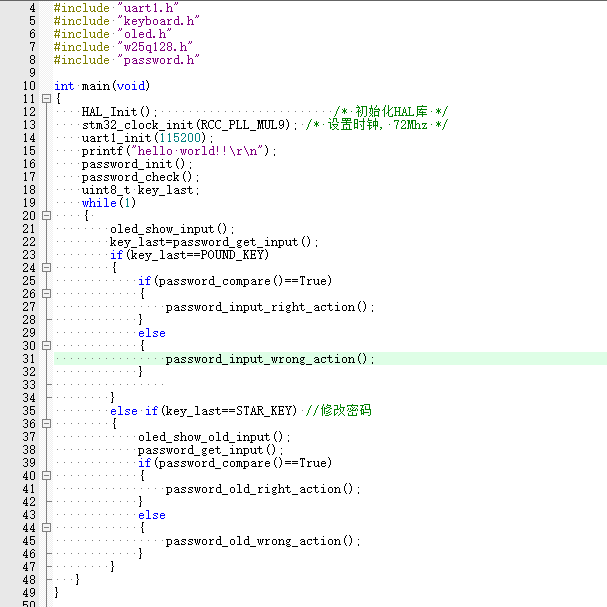The image size is (607, 607).
Task: Click on 设置时钟, 72Mhz comment
Action: click(x=377, y=125)
